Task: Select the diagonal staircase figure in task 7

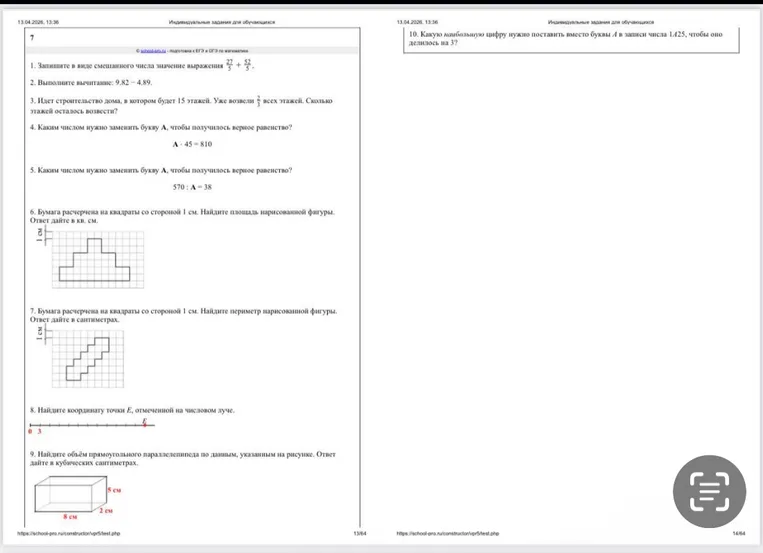Action: [x=86, y=353]
